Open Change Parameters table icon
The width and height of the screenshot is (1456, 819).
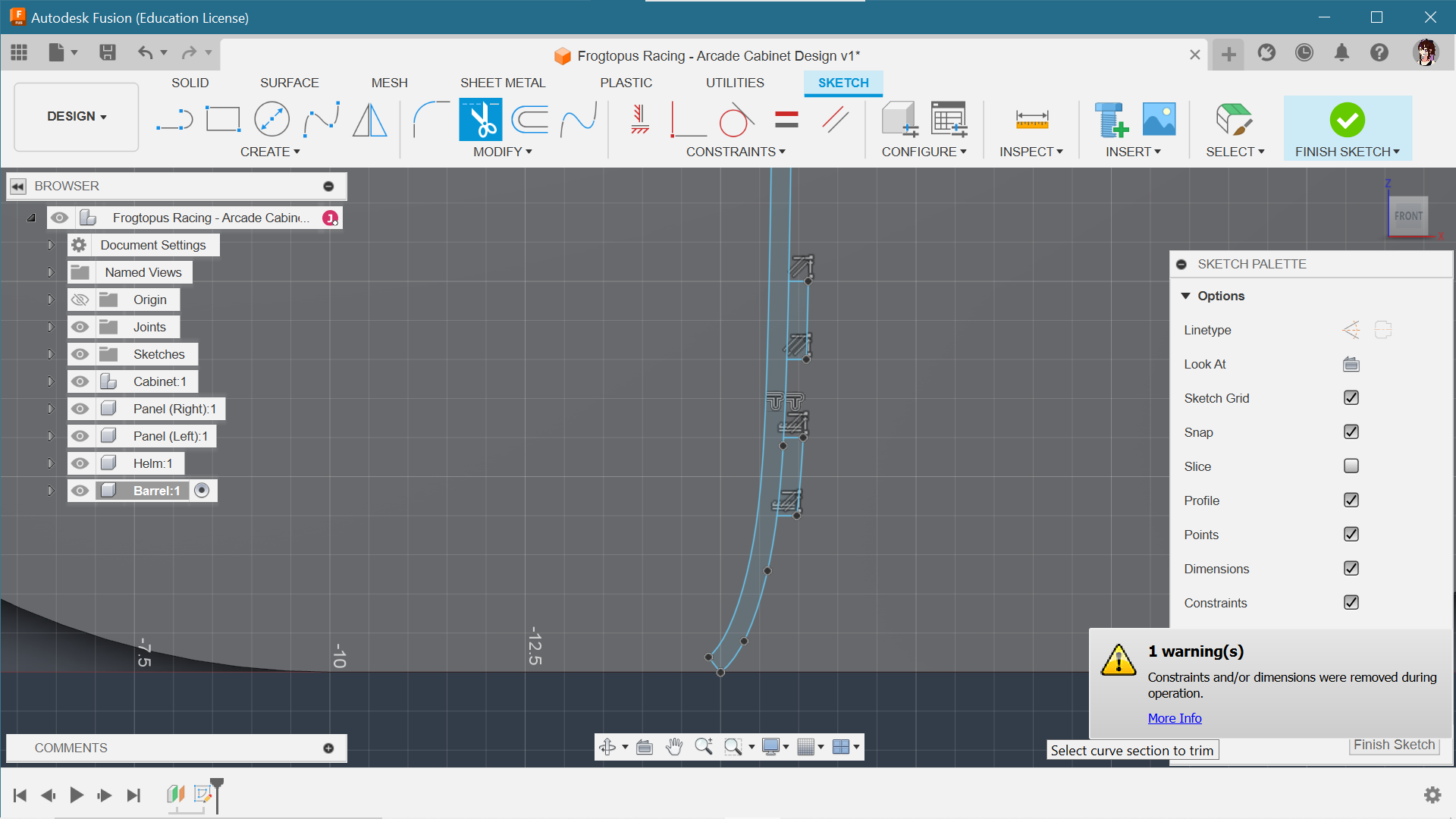click(949, 120)
